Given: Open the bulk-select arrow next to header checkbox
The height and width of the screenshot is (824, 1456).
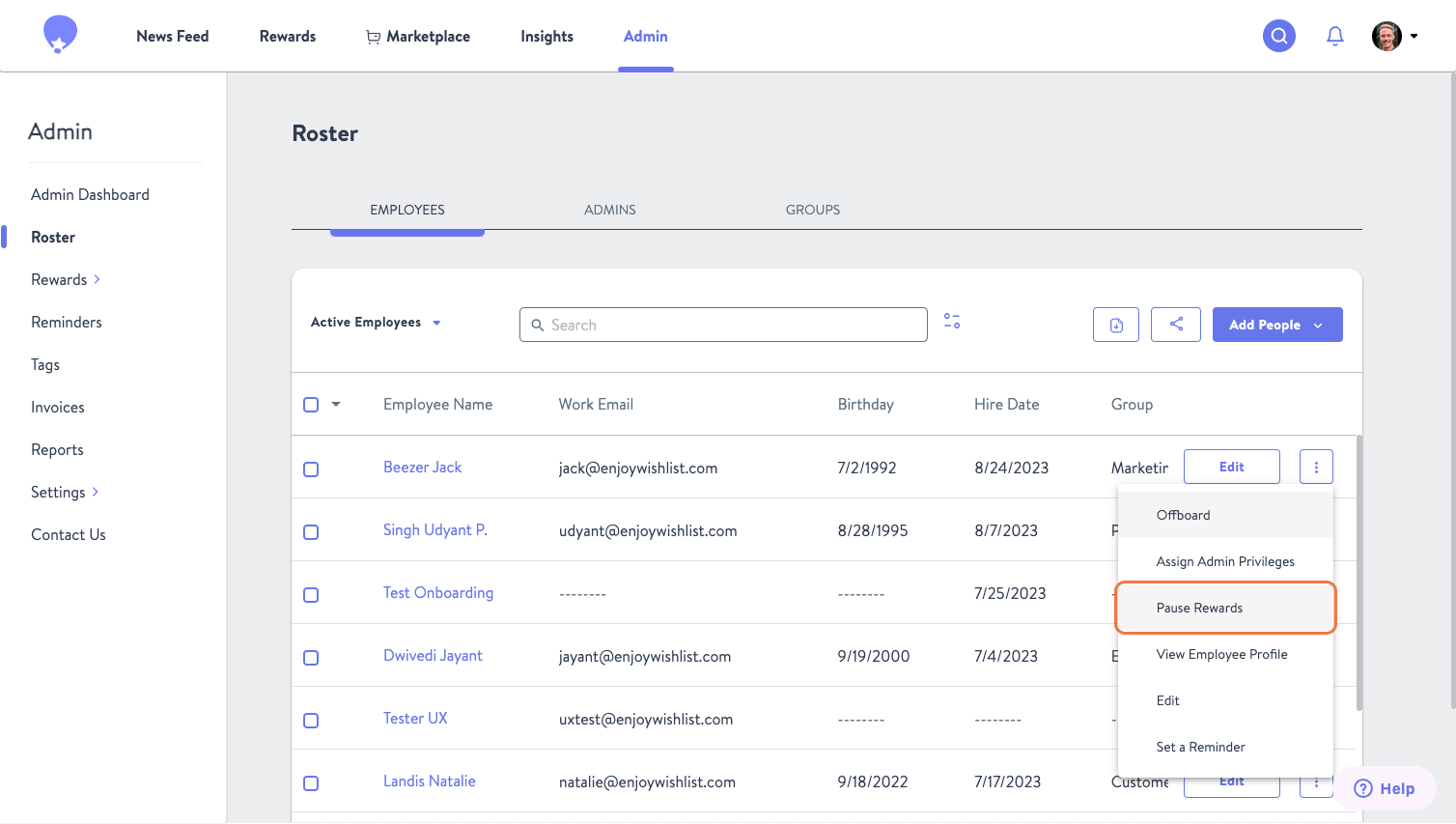Looking at the screenshot, I should [336, 405].
